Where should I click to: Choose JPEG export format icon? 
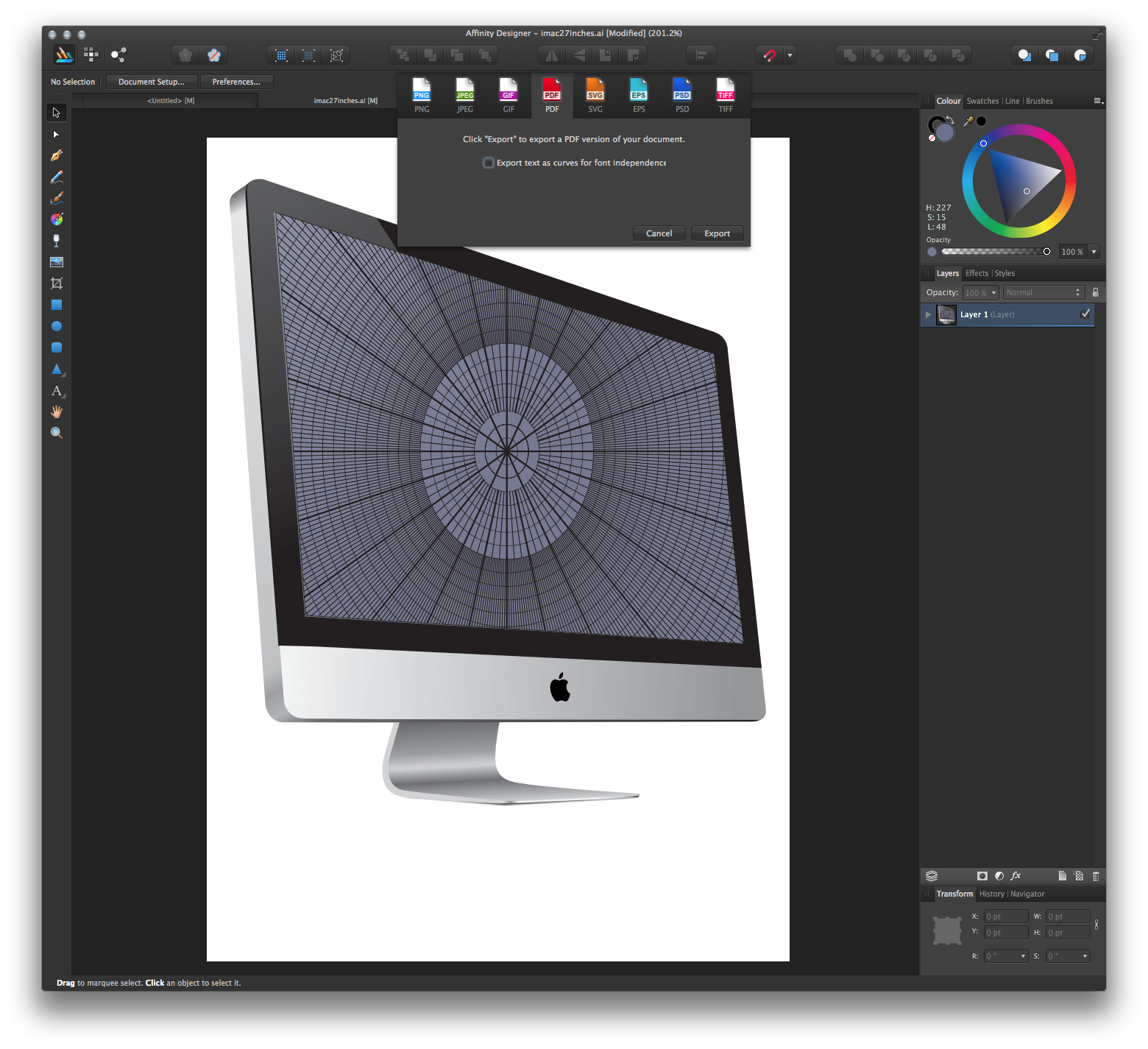pyautogui.click(x=465, y=95)
